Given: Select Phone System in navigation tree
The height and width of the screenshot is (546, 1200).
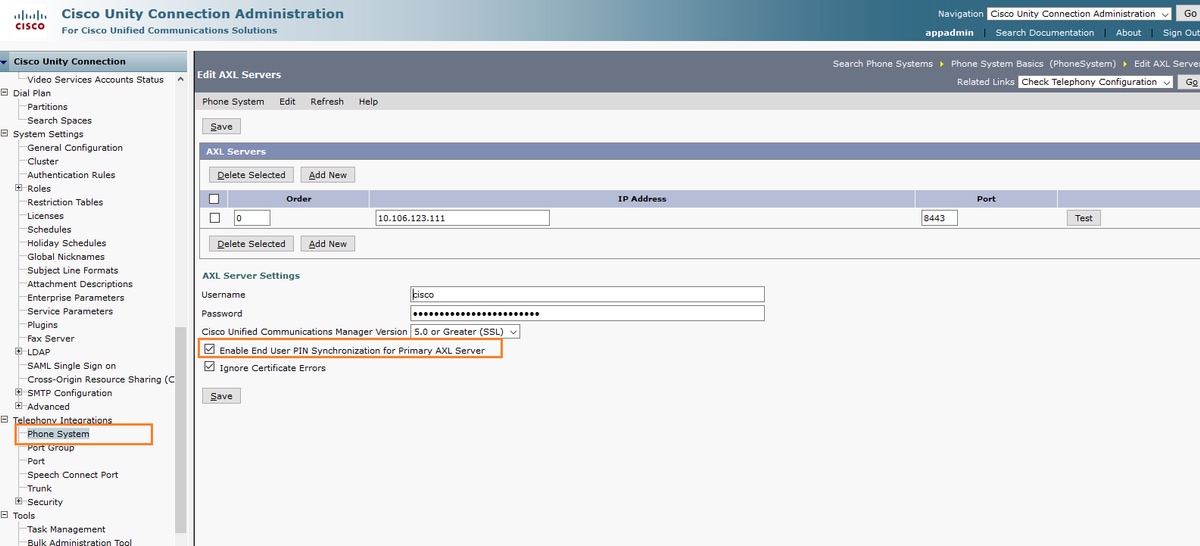Looking at the screenshot, I should coord(58,434).
